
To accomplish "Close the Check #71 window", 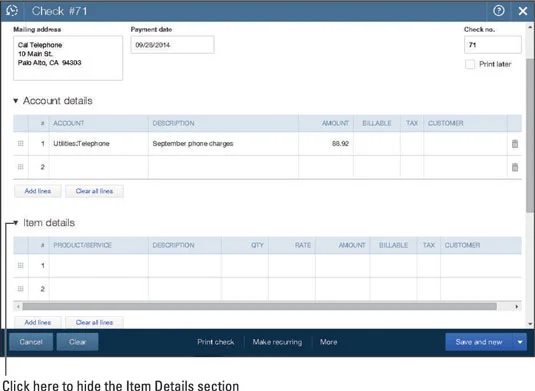I will [523, 11].
